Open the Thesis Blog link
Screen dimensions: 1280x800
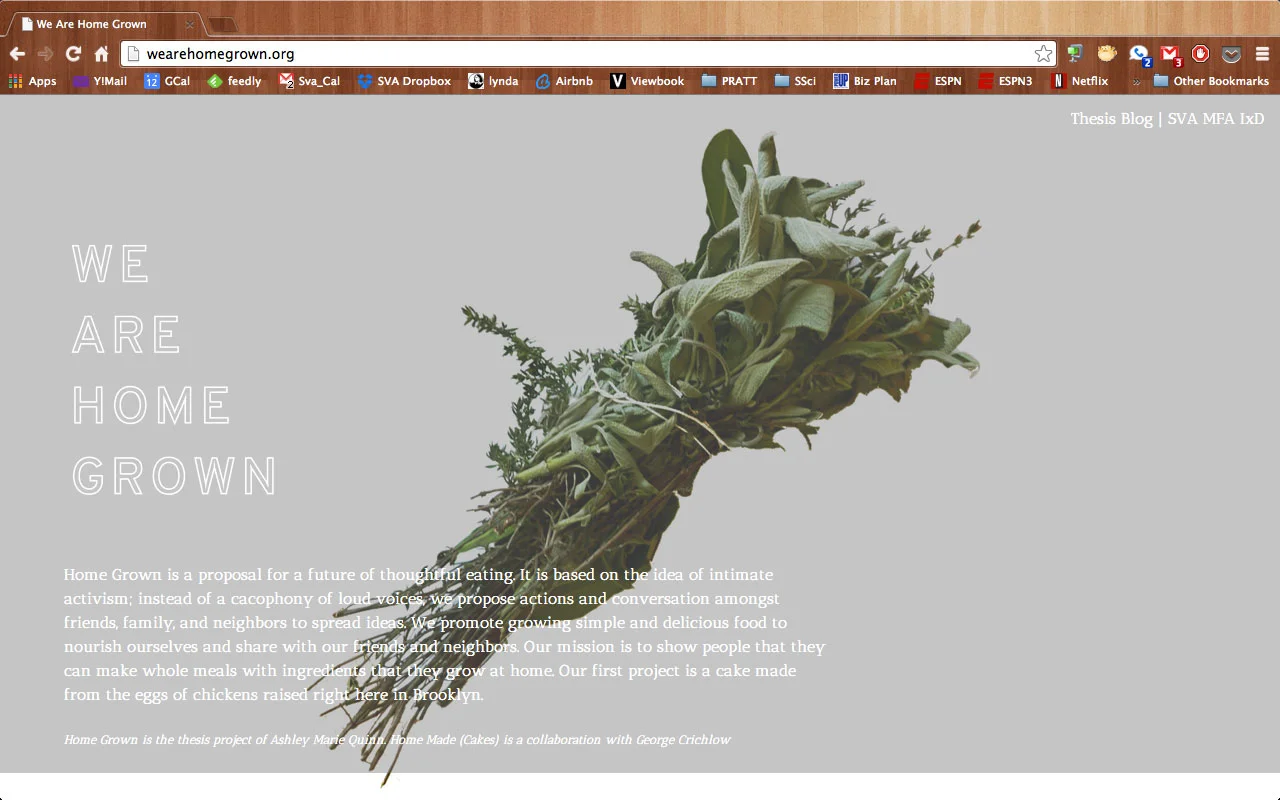click(1111, 119)
